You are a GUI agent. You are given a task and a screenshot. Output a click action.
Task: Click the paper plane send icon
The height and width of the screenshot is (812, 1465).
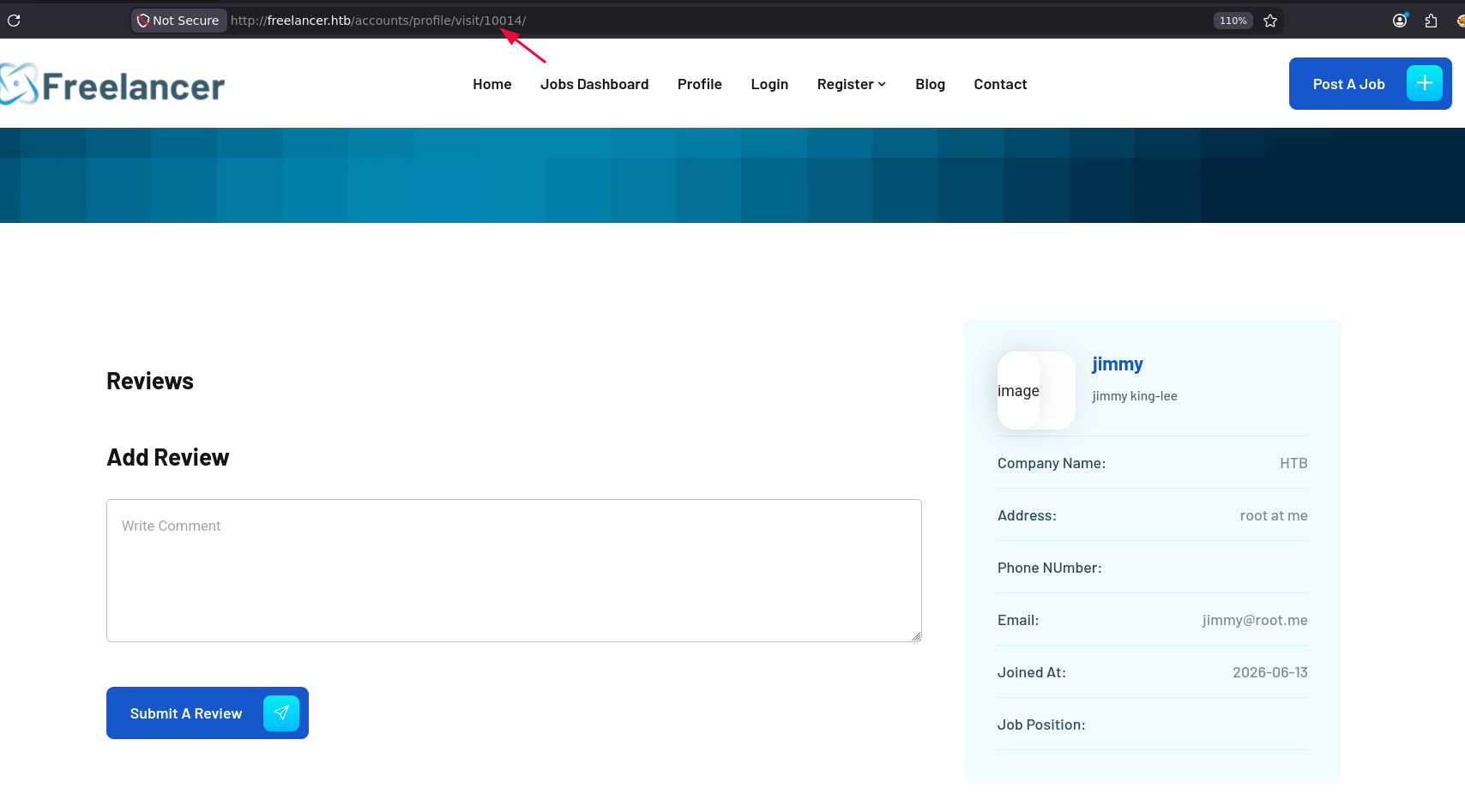[x=281, y=713]
